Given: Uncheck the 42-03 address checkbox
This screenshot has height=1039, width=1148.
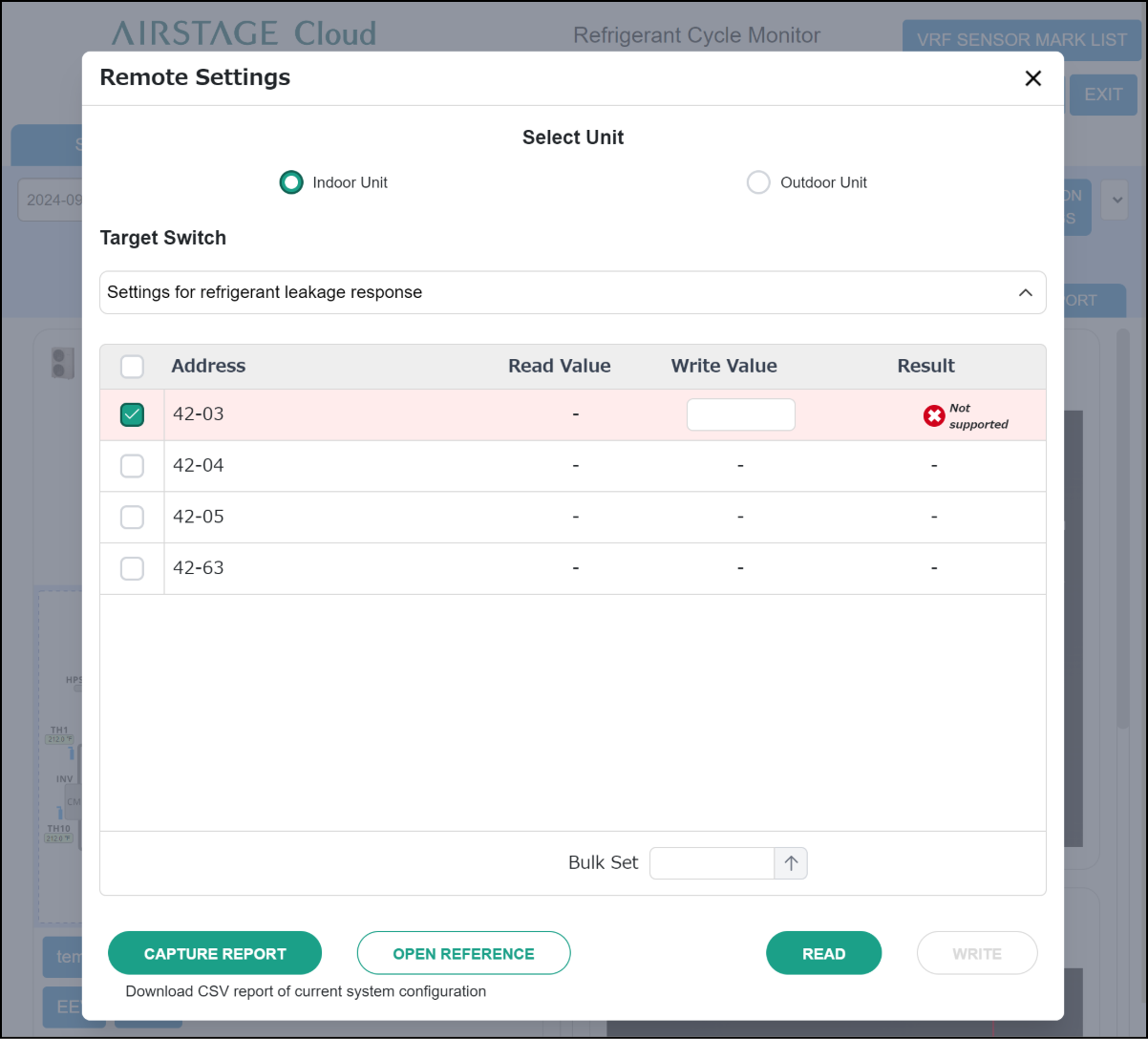Looking at the screenshot, I should [x=132, y=414].
